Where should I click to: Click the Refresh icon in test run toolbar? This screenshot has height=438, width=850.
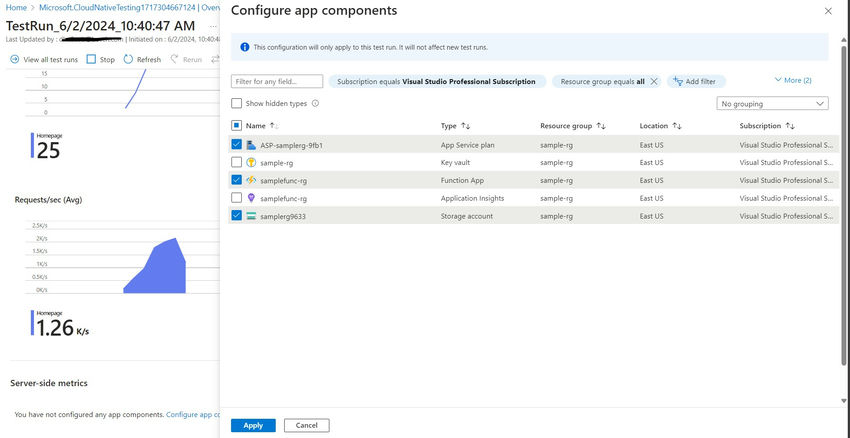pos(128,60)
